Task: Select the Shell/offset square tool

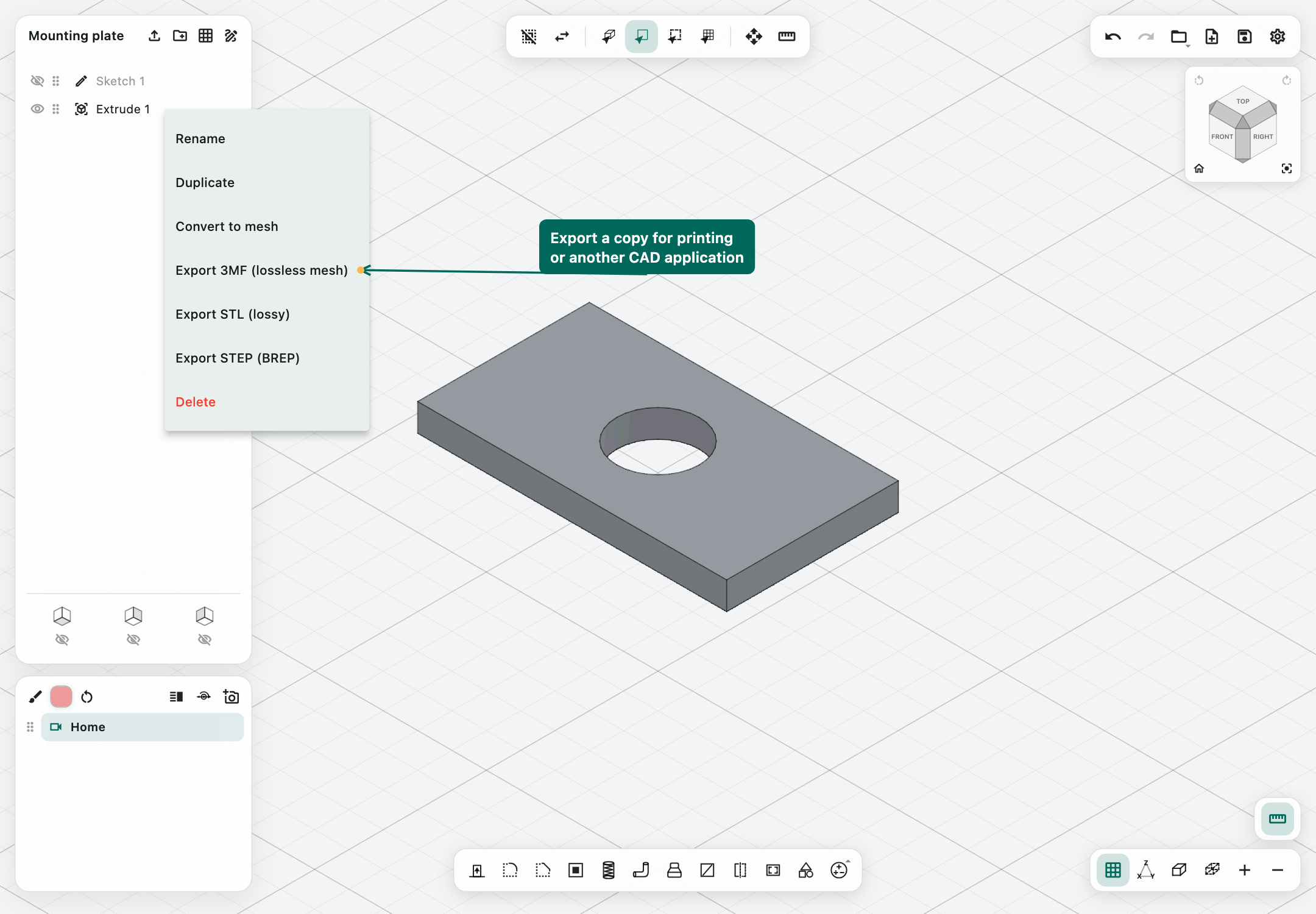Action: [x=576, y=870]
